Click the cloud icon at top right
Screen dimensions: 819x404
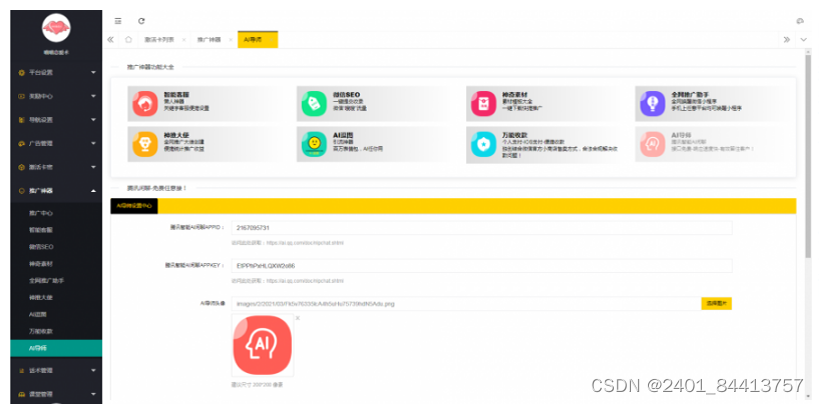[x=800, y=21]
